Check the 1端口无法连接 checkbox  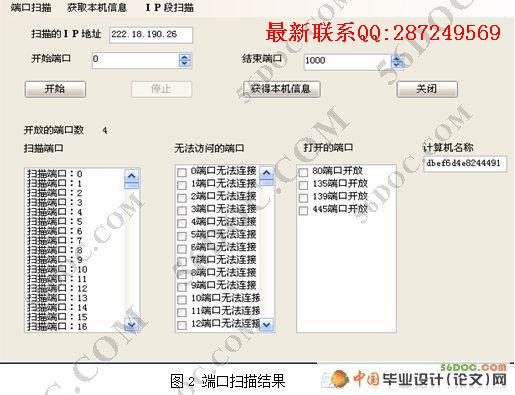[182, 185]
